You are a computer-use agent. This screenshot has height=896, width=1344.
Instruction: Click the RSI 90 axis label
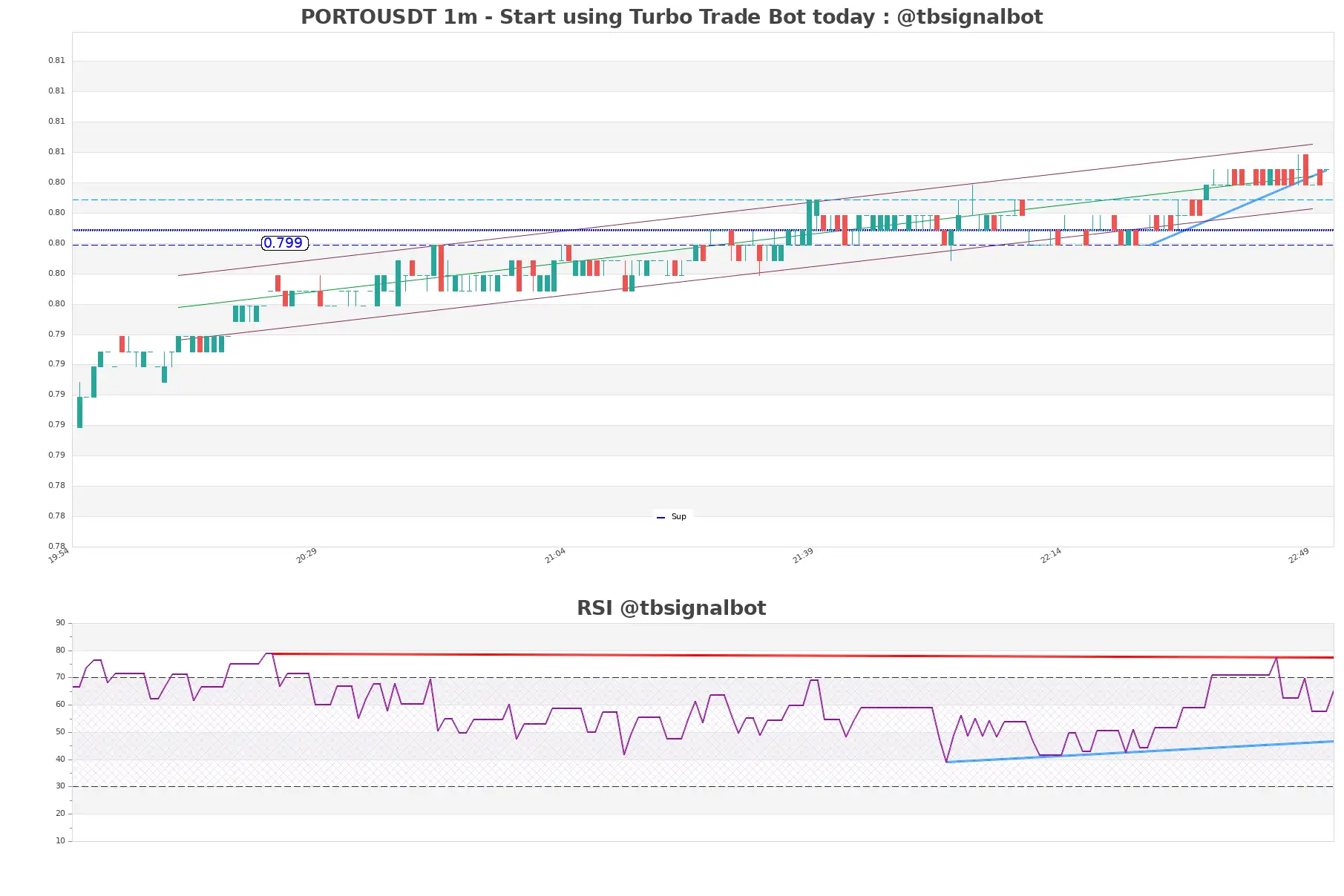click(60, 623)
